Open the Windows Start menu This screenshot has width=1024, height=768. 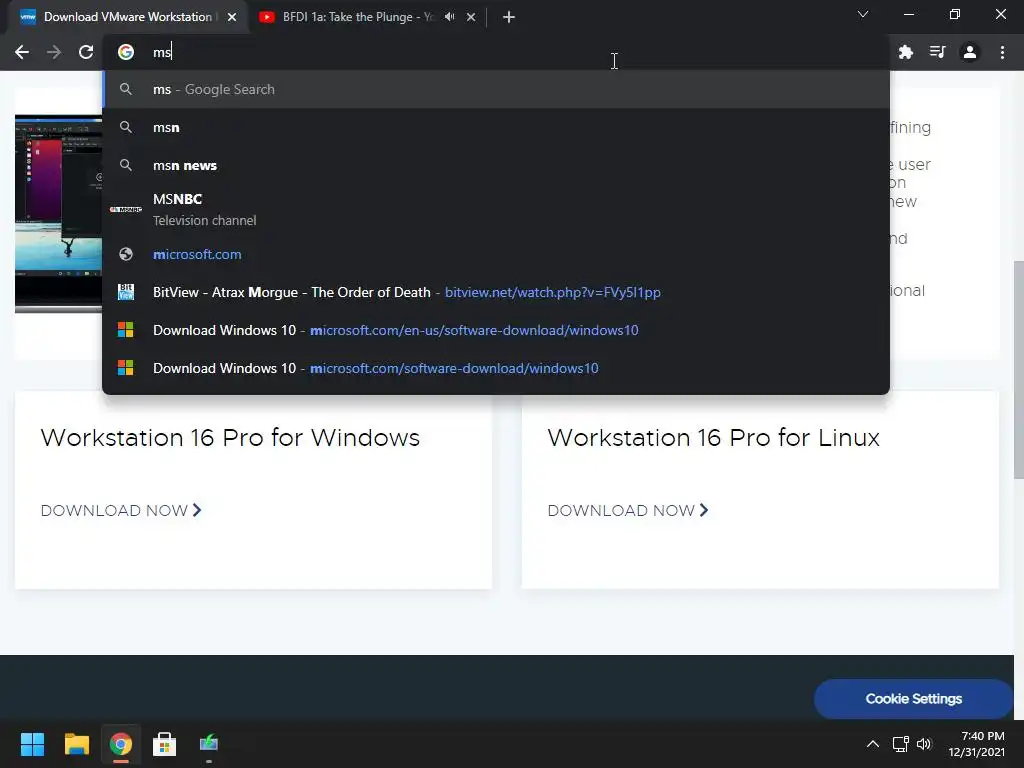click(x=32, y=744)
